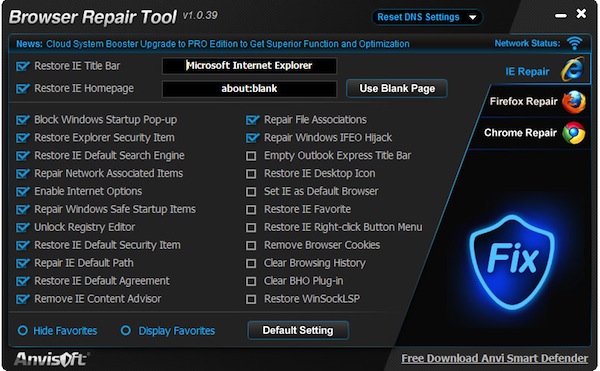The image size is (600, 371).
Task: Open the Cloud System Booster news link
Action: [228, 44]
